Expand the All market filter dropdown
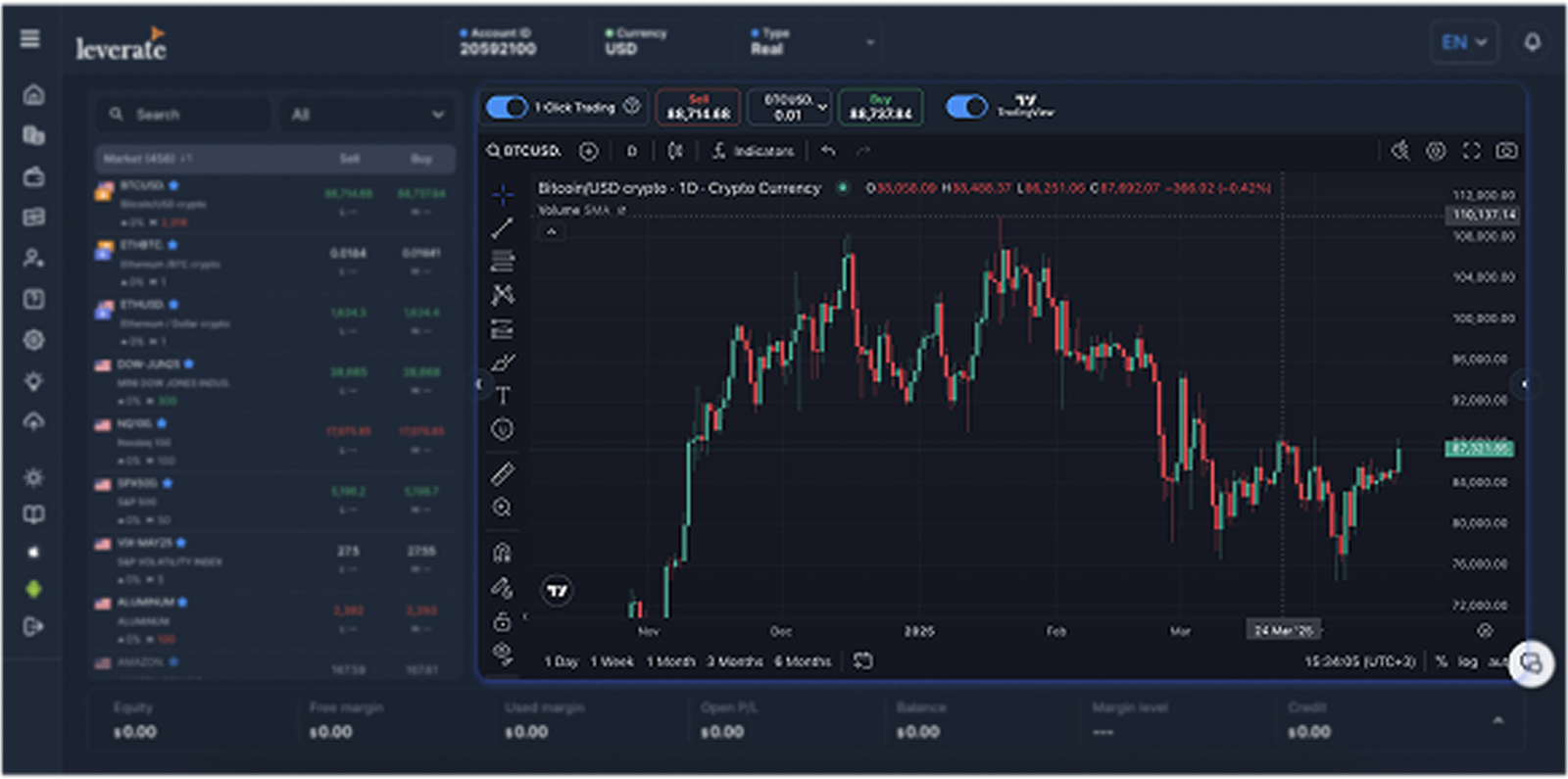 pyautogui.click(x=367, y=115)
